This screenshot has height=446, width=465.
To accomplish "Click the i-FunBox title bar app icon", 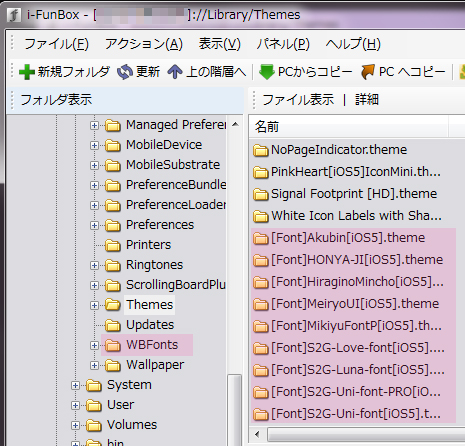I will click(14, 15).
